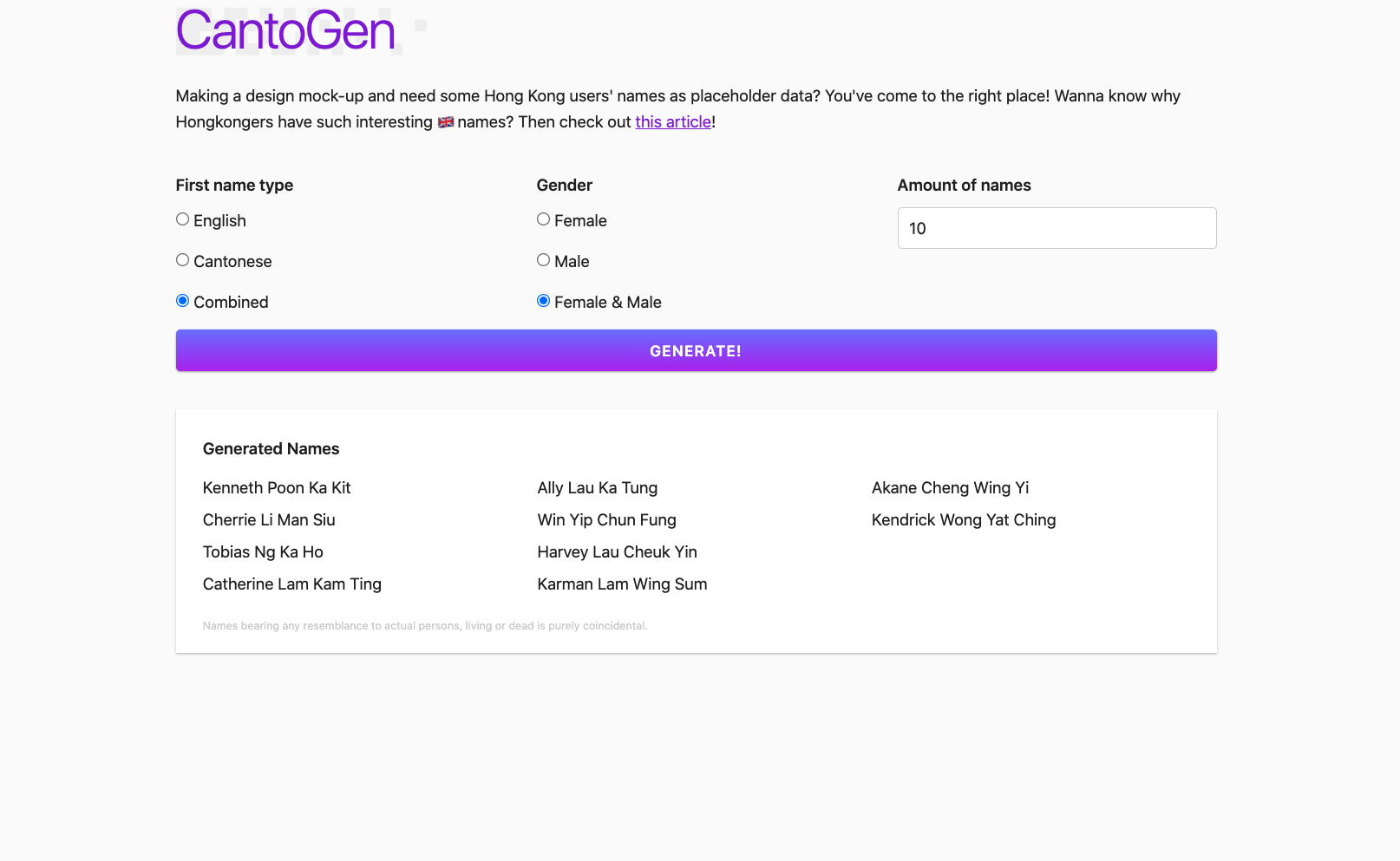Click the name Cherrie Li Man Siu
This screenshot has height=861, width=1400.
coord(269,520)
